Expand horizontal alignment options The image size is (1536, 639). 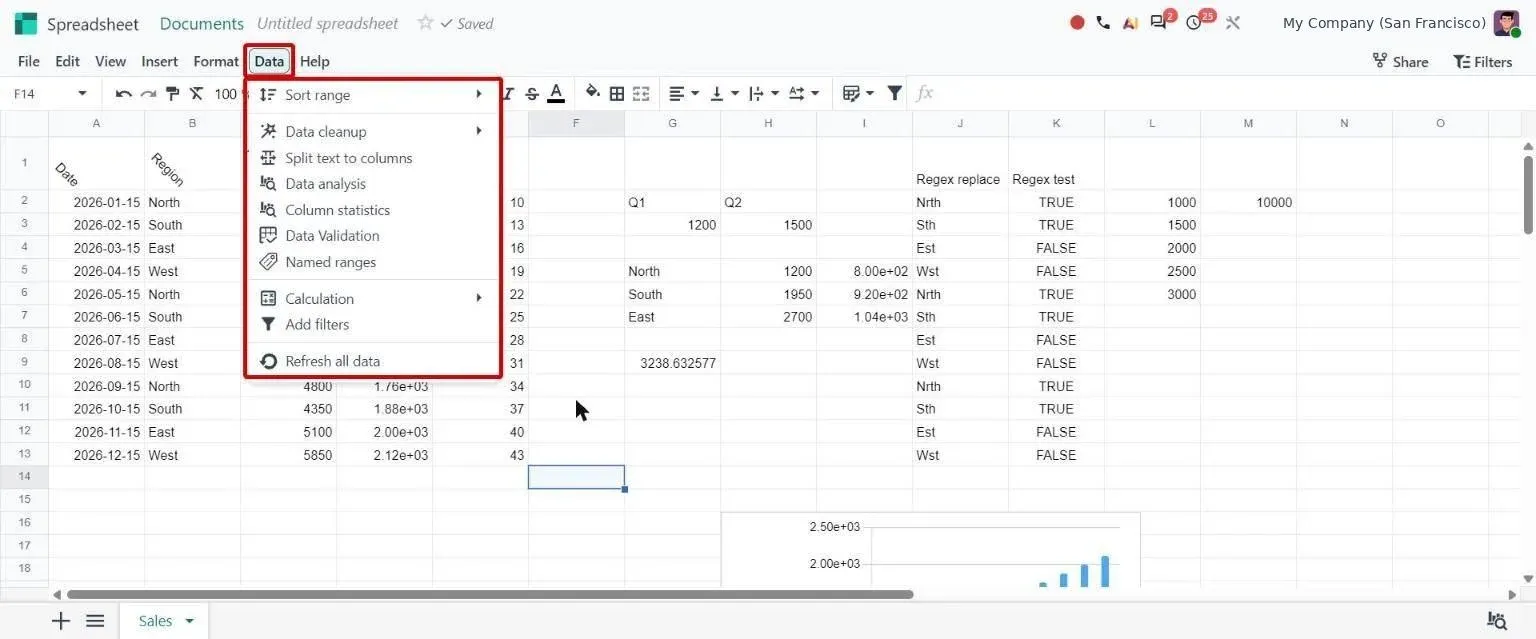684,94
